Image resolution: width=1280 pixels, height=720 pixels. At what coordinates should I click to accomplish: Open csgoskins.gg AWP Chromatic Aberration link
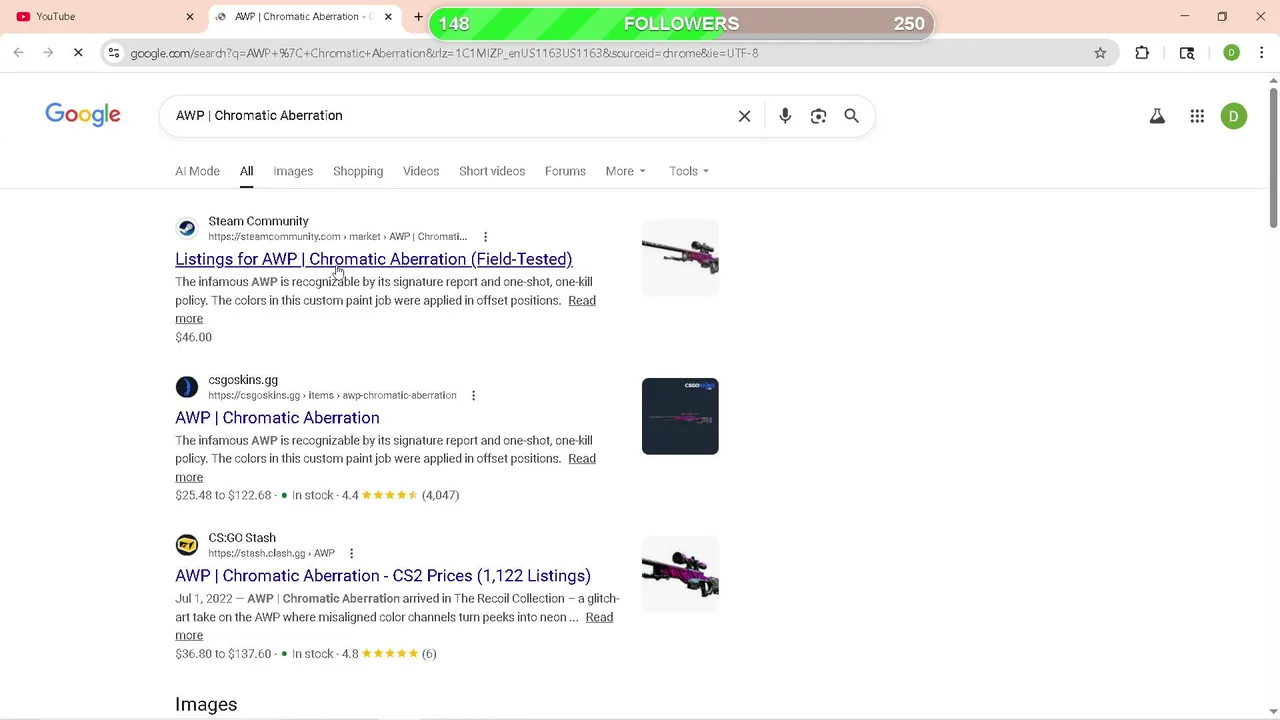coord(277,418)
